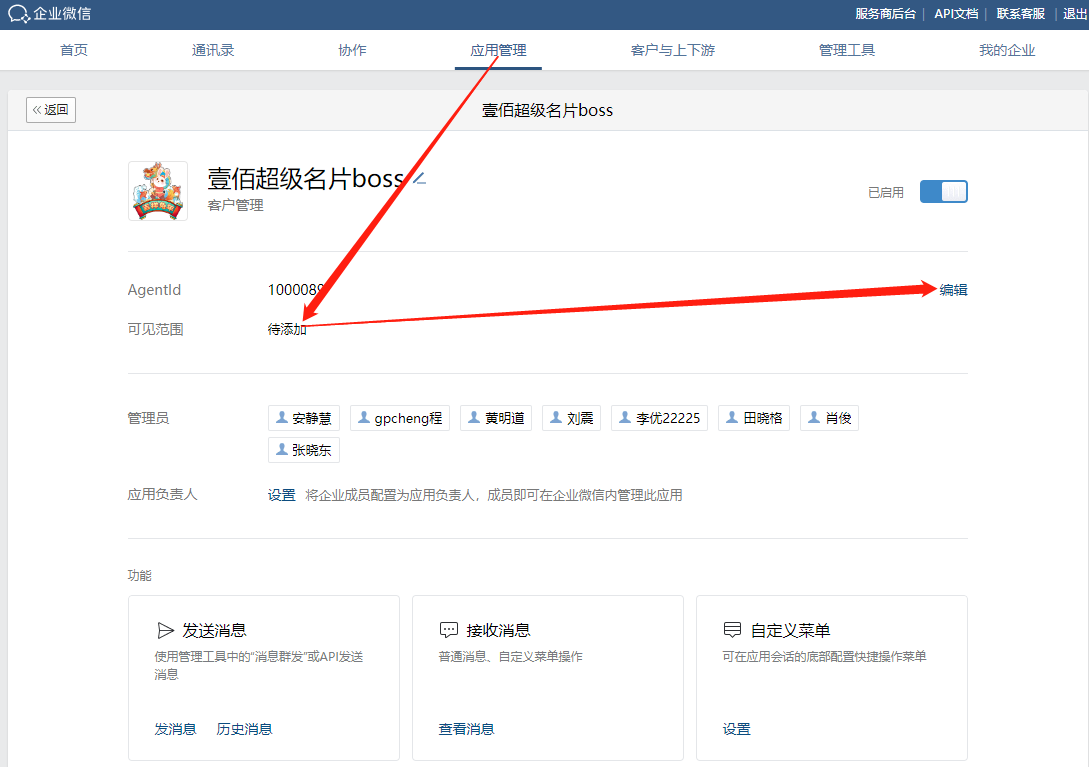Click person icon of admin 刘震
This screenshot has height=767, width=1089.
pyautogui.click(x=556, y=418)
